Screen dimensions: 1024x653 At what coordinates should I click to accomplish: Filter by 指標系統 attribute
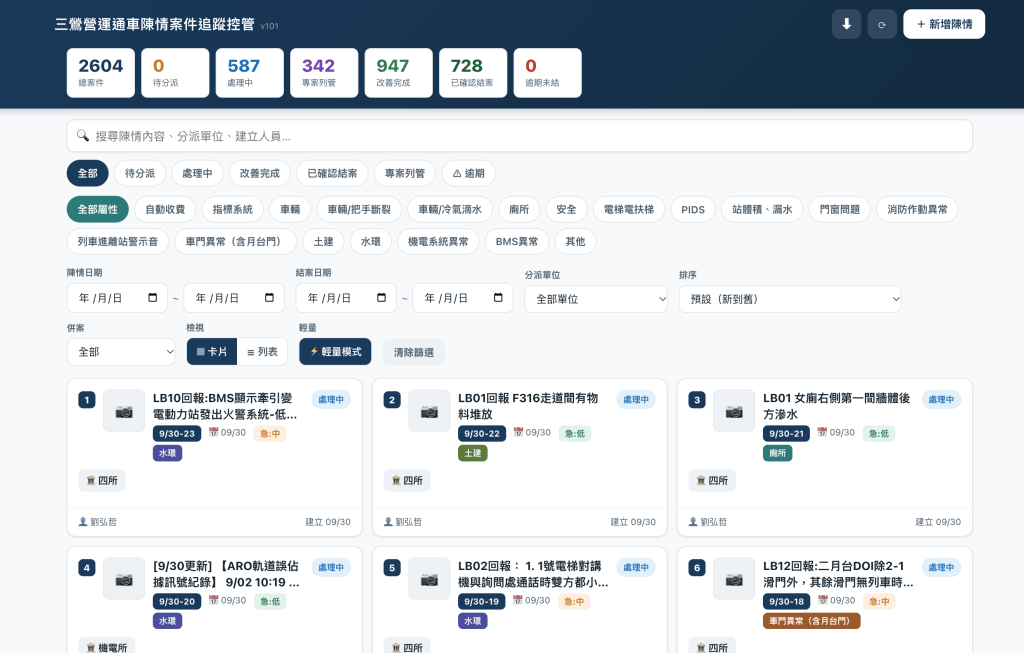232,210
